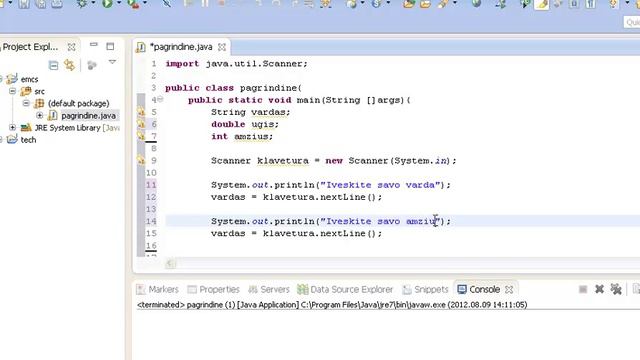Click Remove All Terminated Launches icon
Viewport: 640px width, 360px height.
click(x=616, y=289)
